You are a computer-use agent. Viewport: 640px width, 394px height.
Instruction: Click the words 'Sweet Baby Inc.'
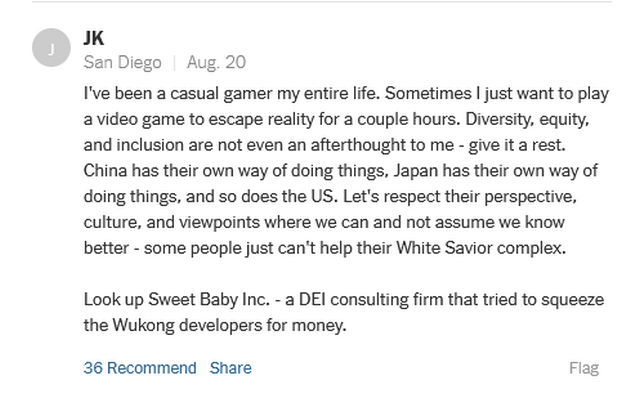pyautogui.click(x=209, y=300)
